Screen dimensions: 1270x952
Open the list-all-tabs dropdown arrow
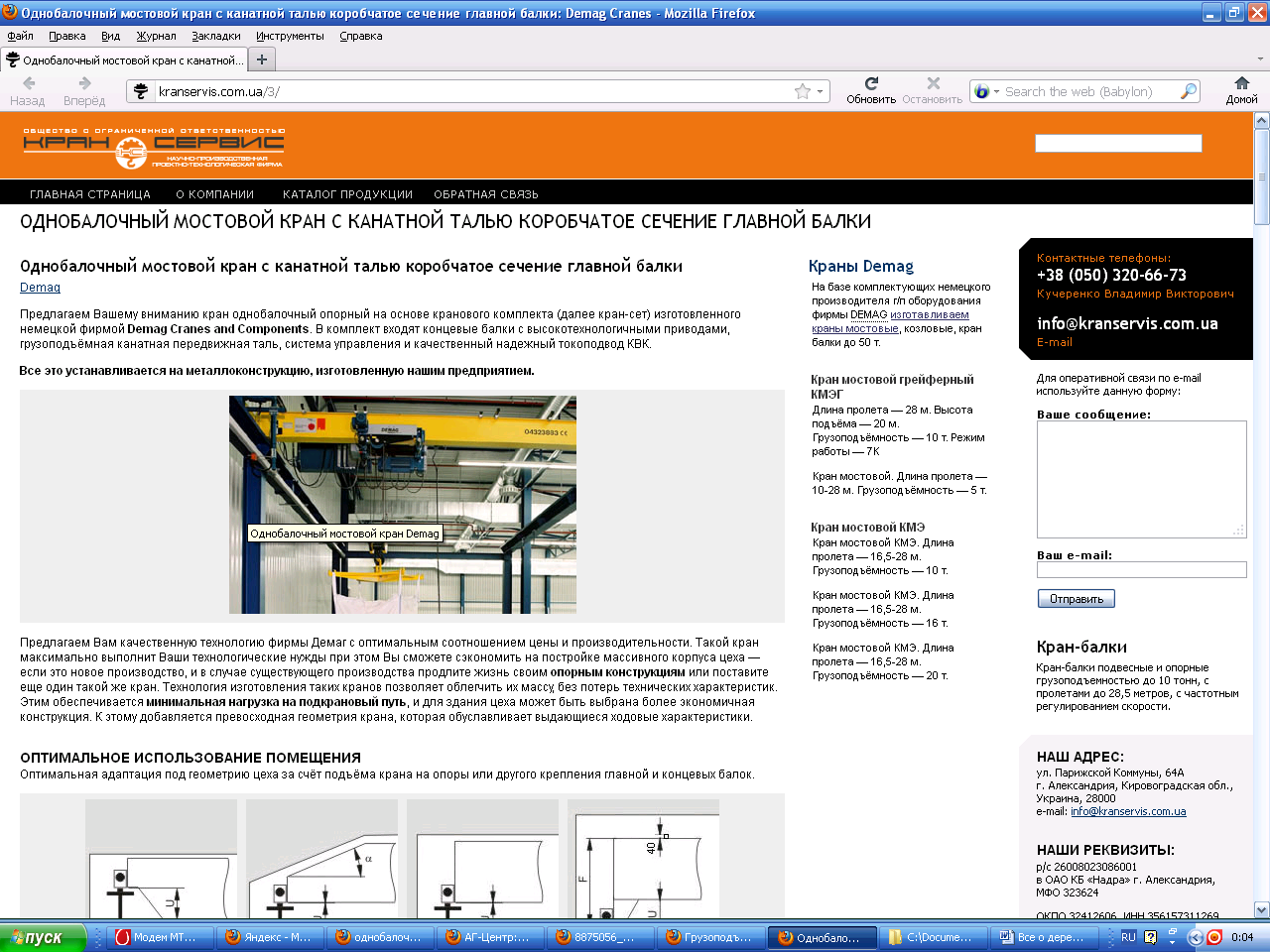[1261, 59]
